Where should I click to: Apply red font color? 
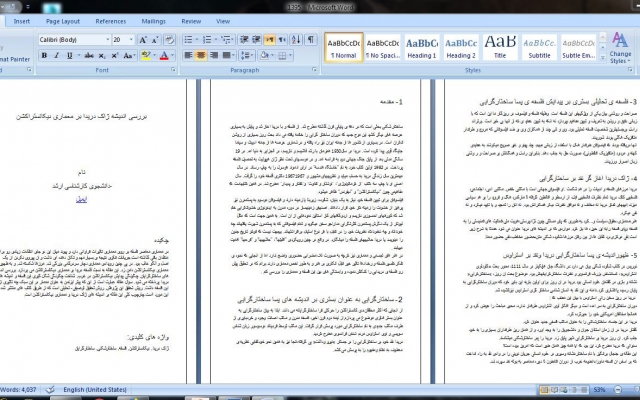pyautogui.click(x=164, y=56)
